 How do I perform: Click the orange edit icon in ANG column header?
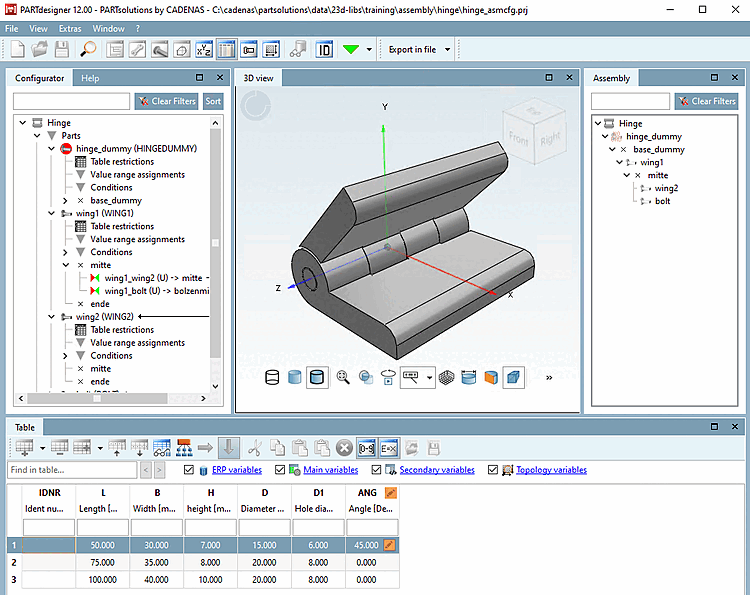pos(390,493)
